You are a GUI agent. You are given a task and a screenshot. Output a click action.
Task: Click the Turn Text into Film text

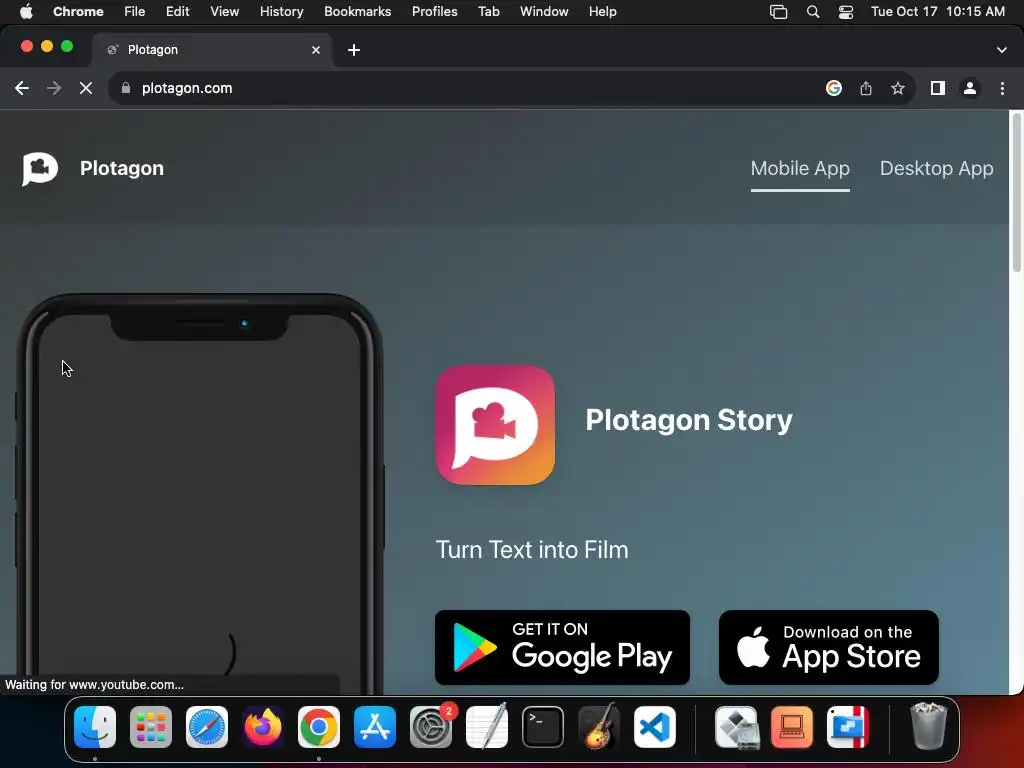coord(532,550)
